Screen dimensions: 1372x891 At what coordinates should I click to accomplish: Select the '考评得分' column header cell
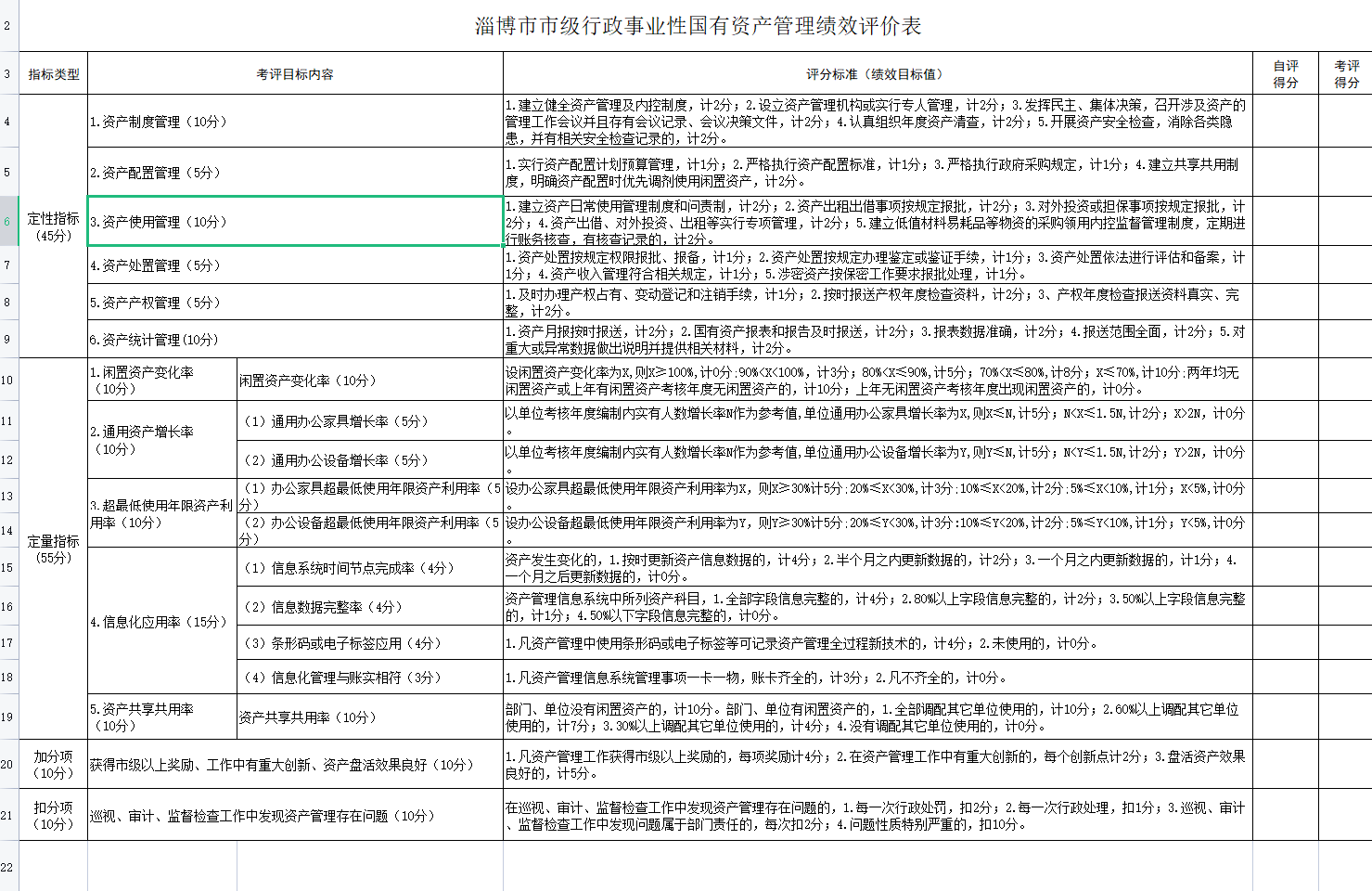1346,73
